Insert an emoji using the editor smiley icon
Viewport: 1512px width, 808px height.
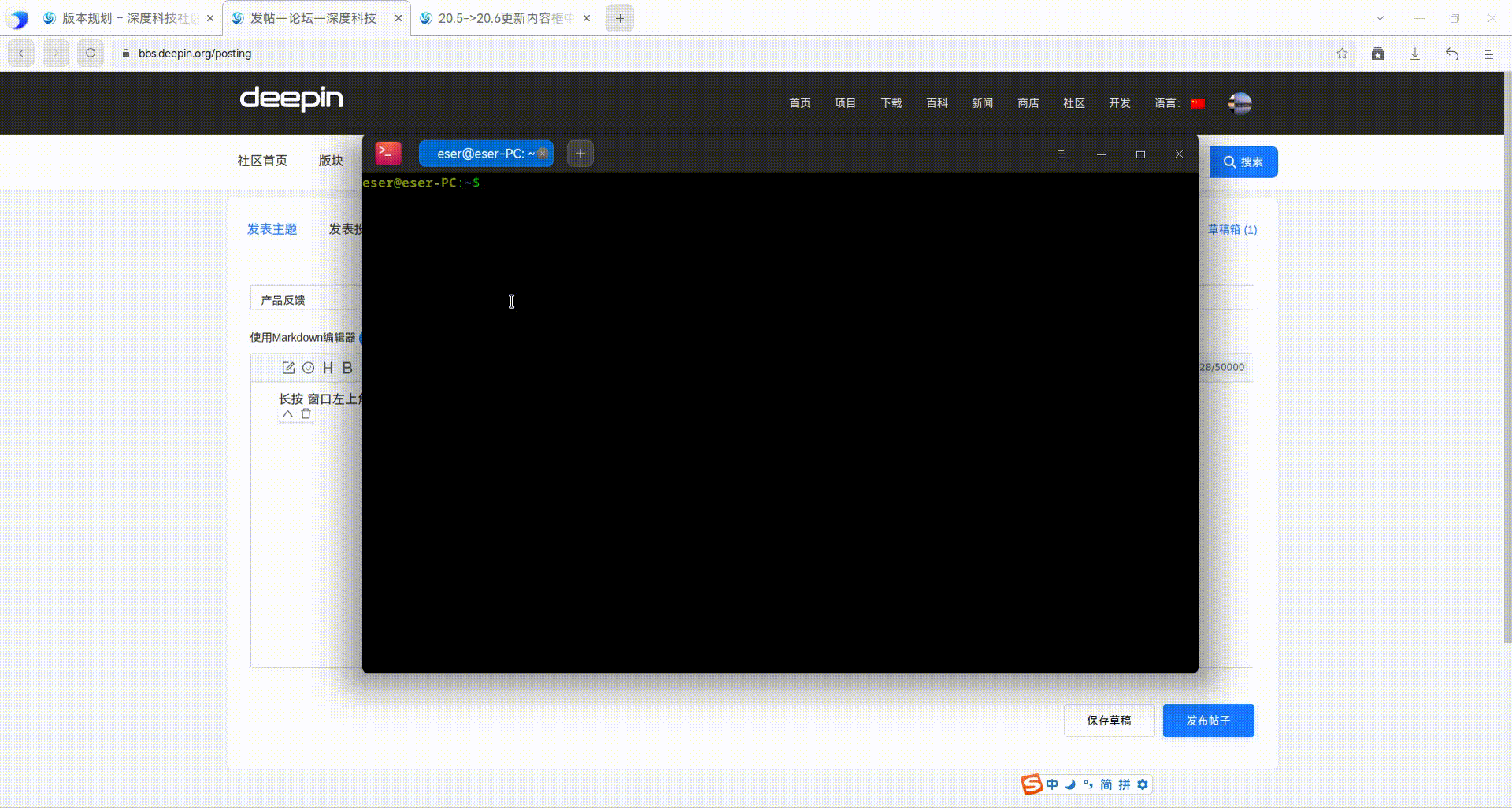click(309, 367)
